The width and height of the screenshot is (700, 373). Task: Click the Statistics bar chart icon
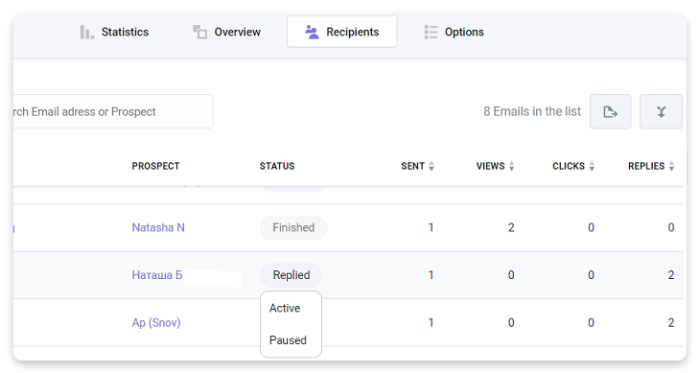pyautogui.click(x=87, y=32)
